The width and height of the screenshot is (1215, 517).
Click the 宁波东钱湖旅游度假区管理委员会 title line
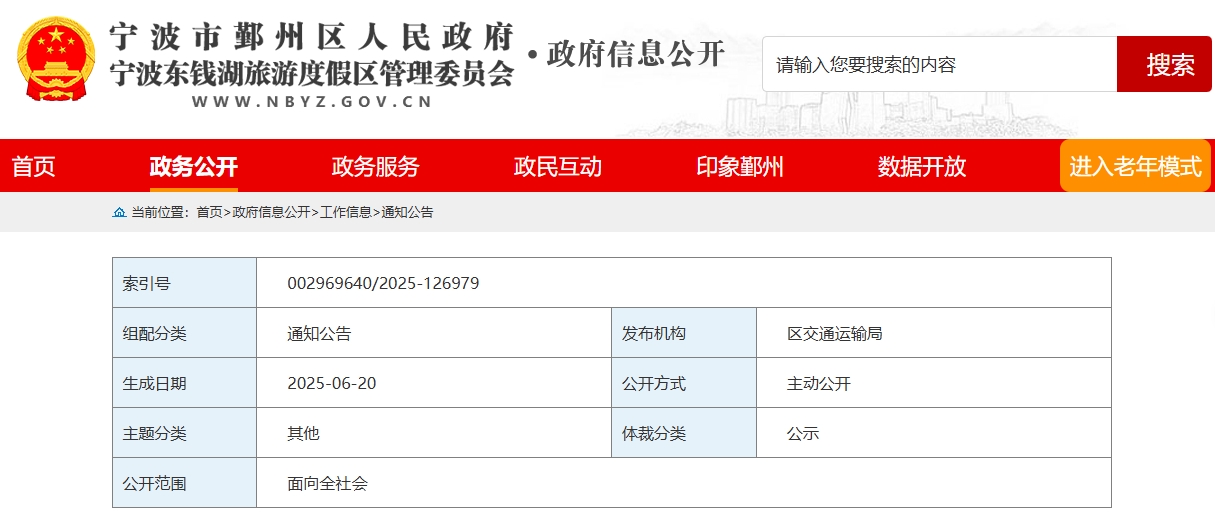pyautogui.click(x=311, y=73)
